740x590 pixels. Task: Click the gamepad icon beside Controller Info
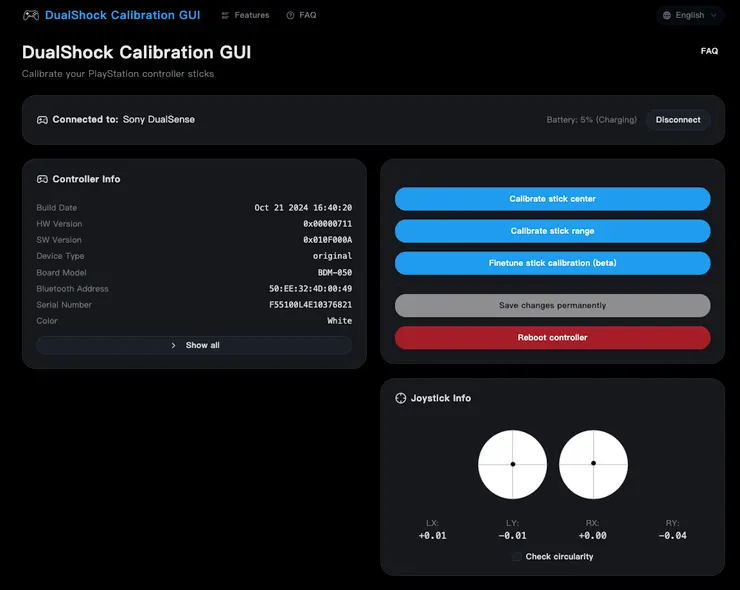(42, 179)
